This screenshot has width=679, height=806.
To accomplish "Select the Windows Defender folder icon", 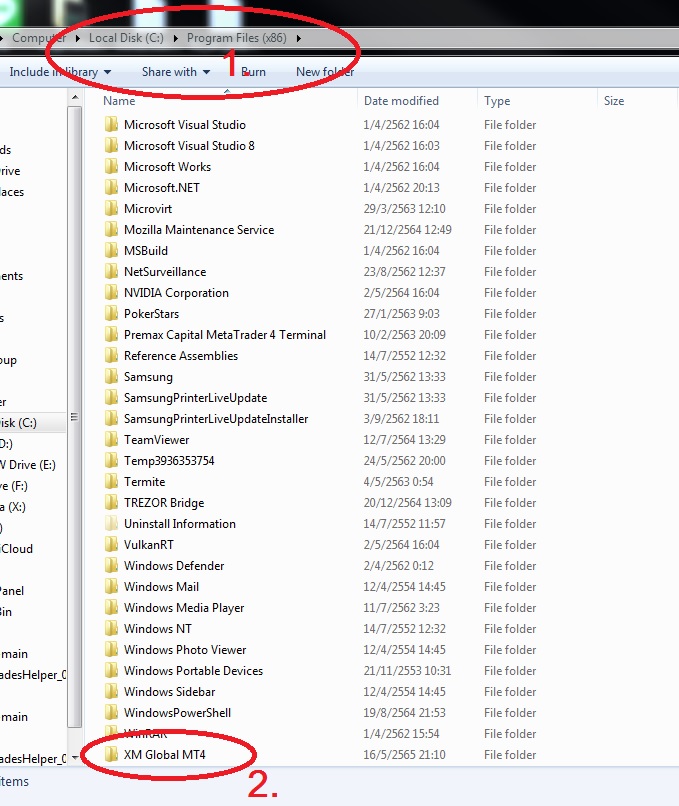I will [x=111, y=566].
